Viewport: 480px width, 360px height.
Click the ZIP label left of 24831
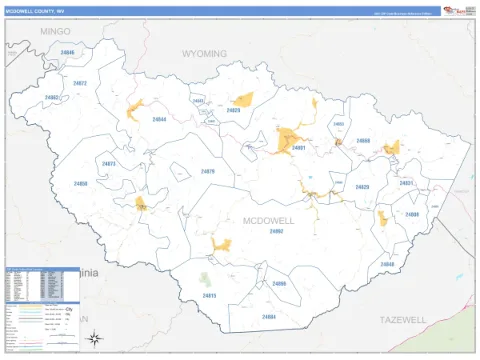(362, 187)
